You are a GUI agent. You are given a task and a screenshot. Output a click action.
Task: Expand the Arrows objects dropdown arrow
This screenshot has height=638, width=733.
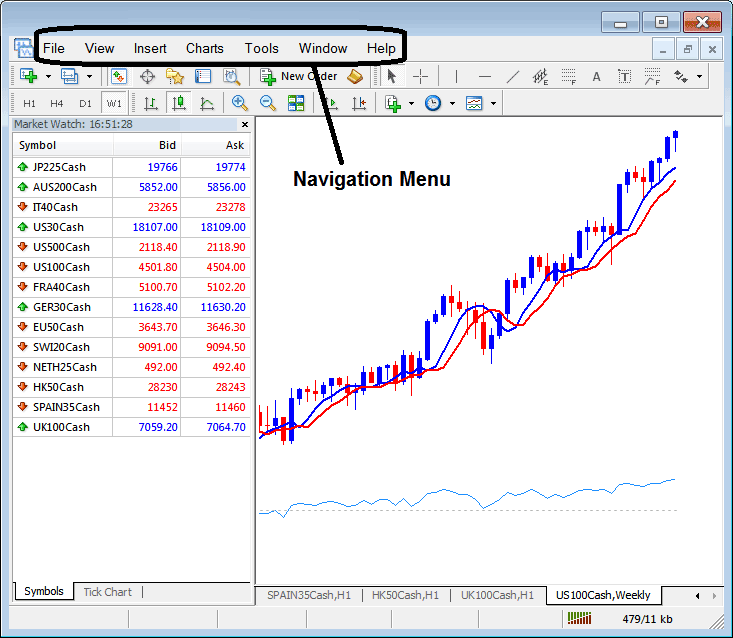pos(699,76)
